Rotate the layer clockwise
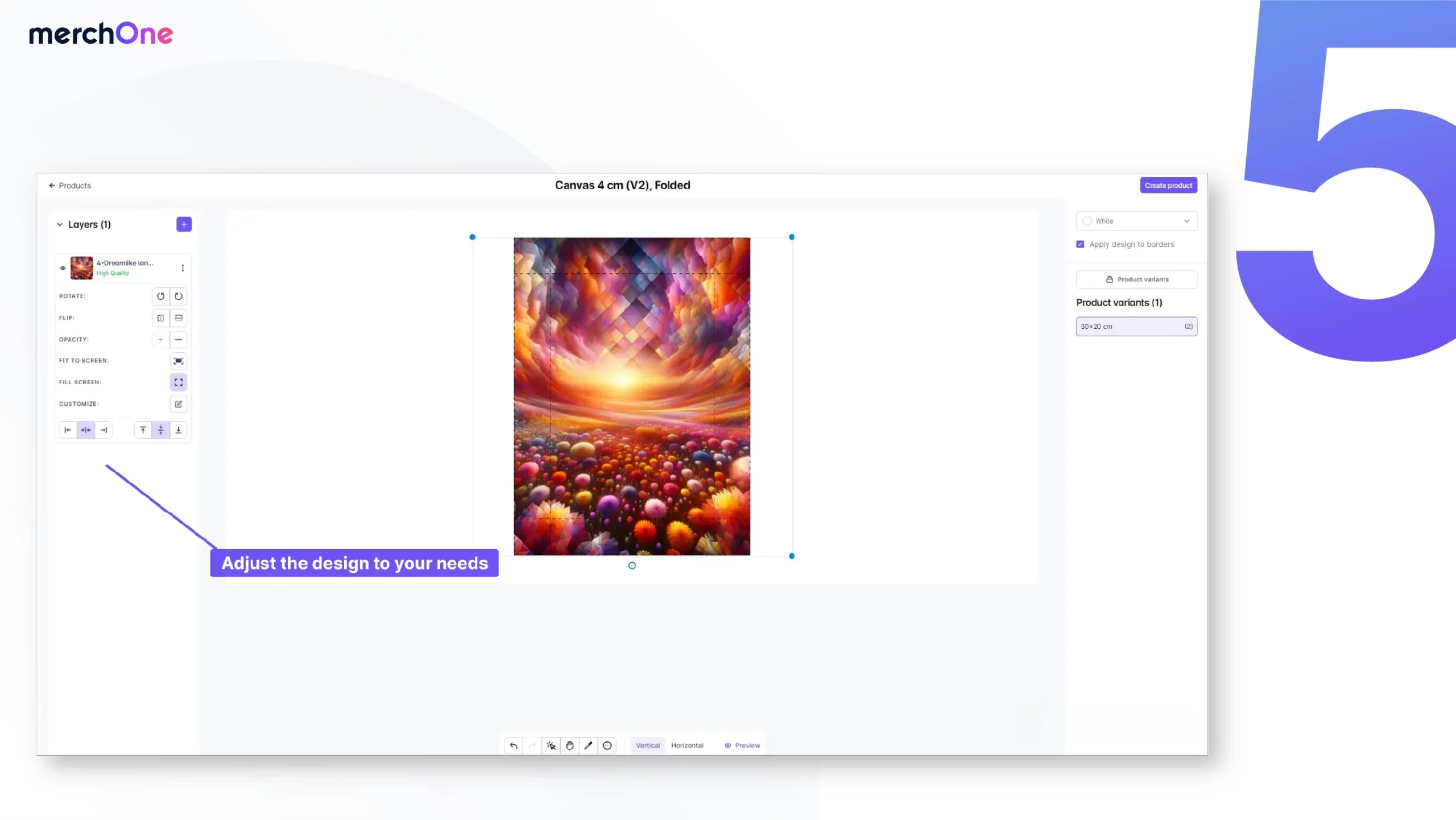 pos(179,296)
